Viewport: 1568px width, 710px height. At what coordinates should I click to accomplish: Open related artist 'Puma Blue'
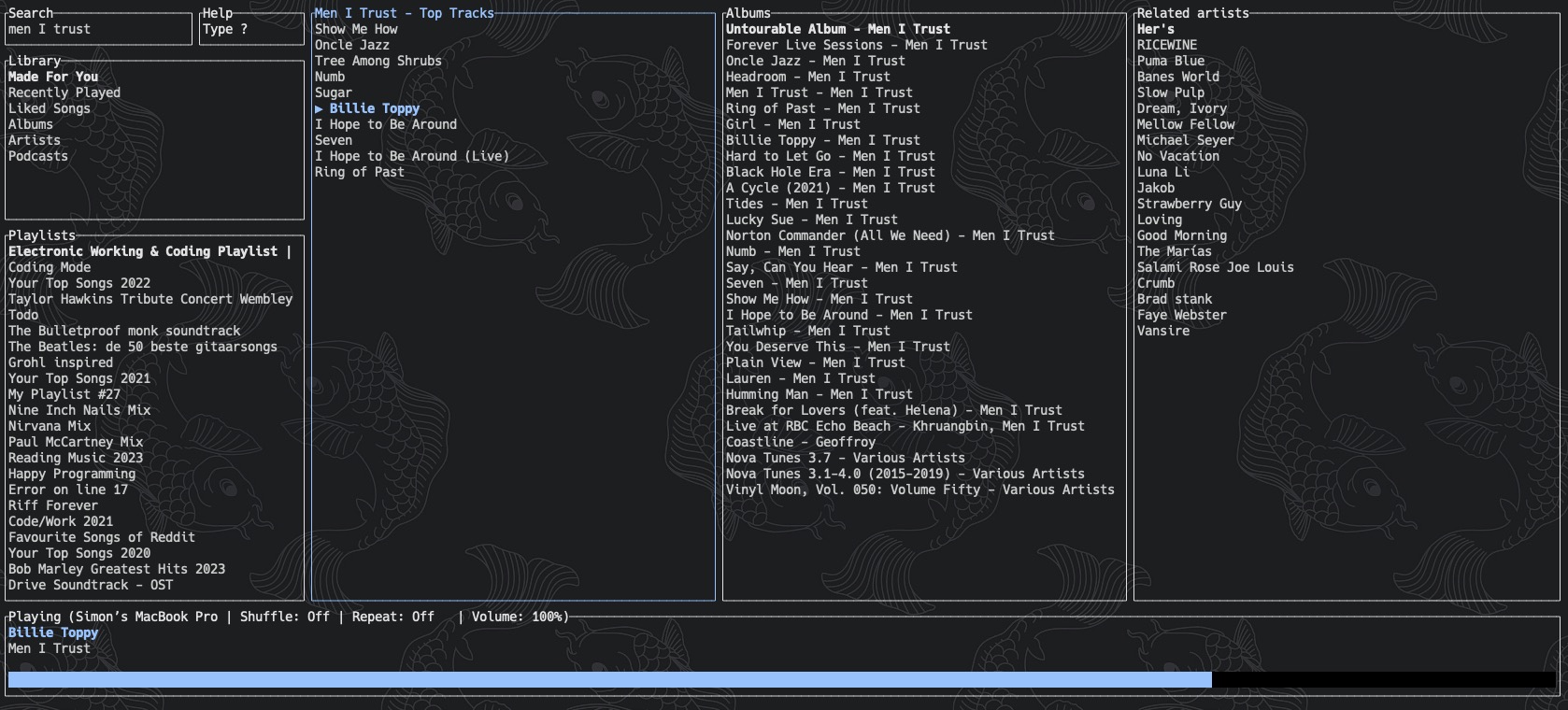click(x=1171, y=61)
